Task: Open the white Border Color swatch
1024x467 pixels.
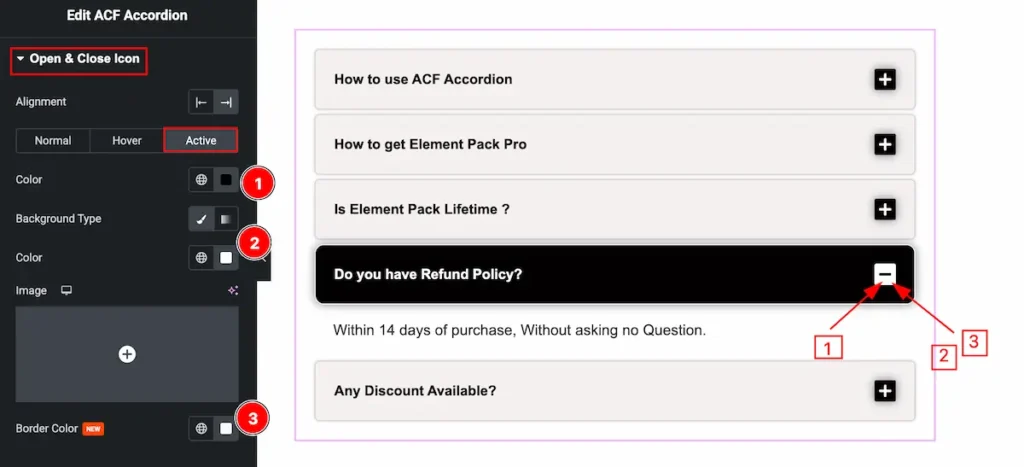Action: click(226, 428)
